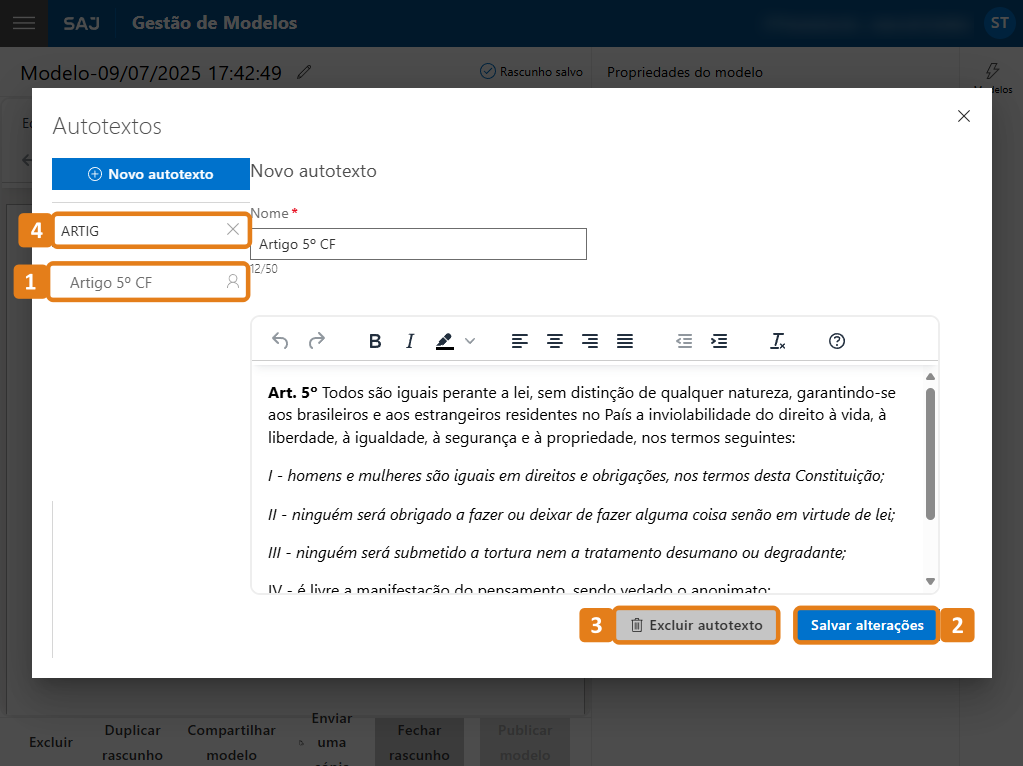
Task: Open the editor help icon
Action: coord(838,341)
